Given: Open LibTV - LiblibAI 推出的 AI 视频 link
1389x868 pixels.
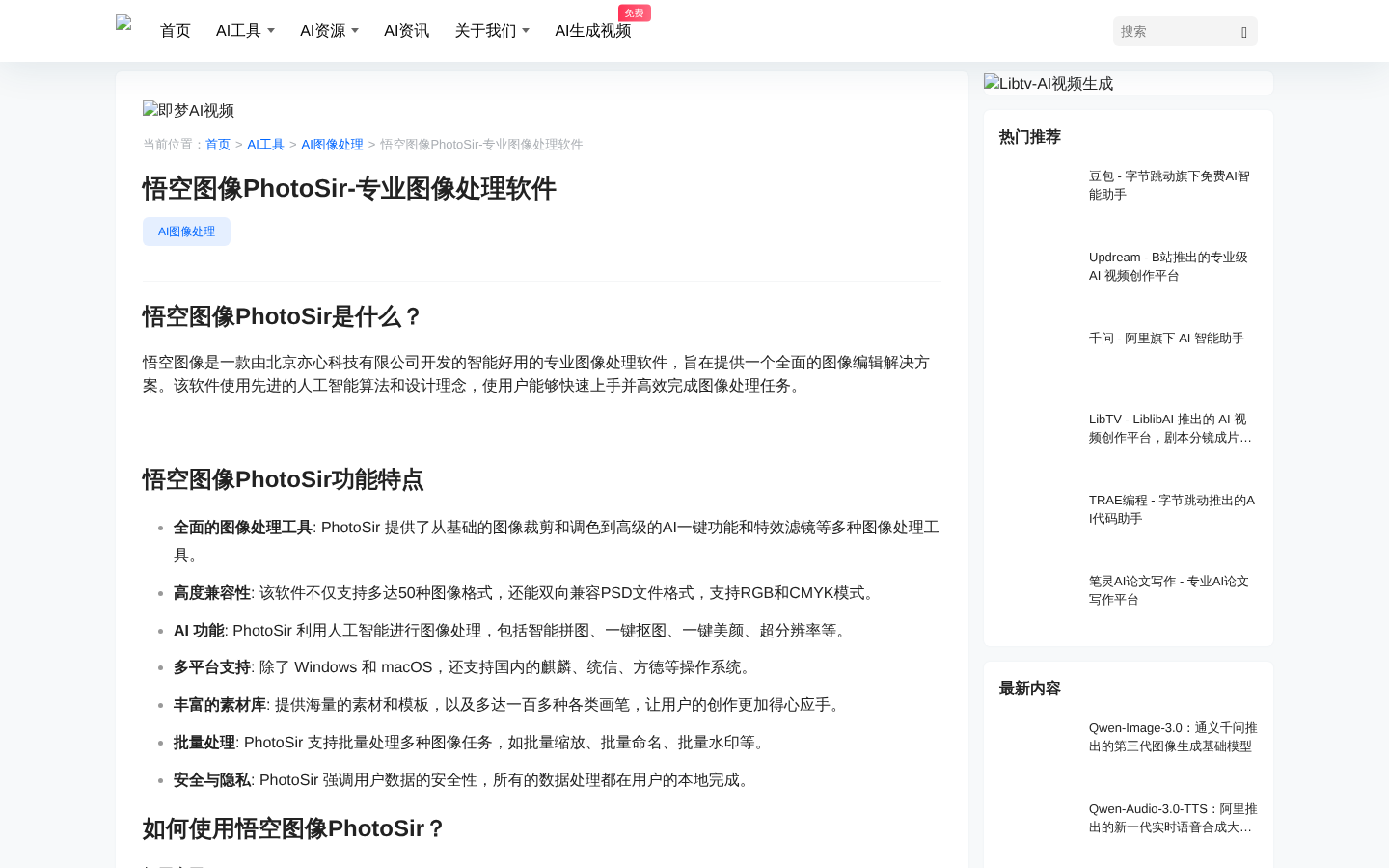Looking at the screenshot, I should 1171,428.
